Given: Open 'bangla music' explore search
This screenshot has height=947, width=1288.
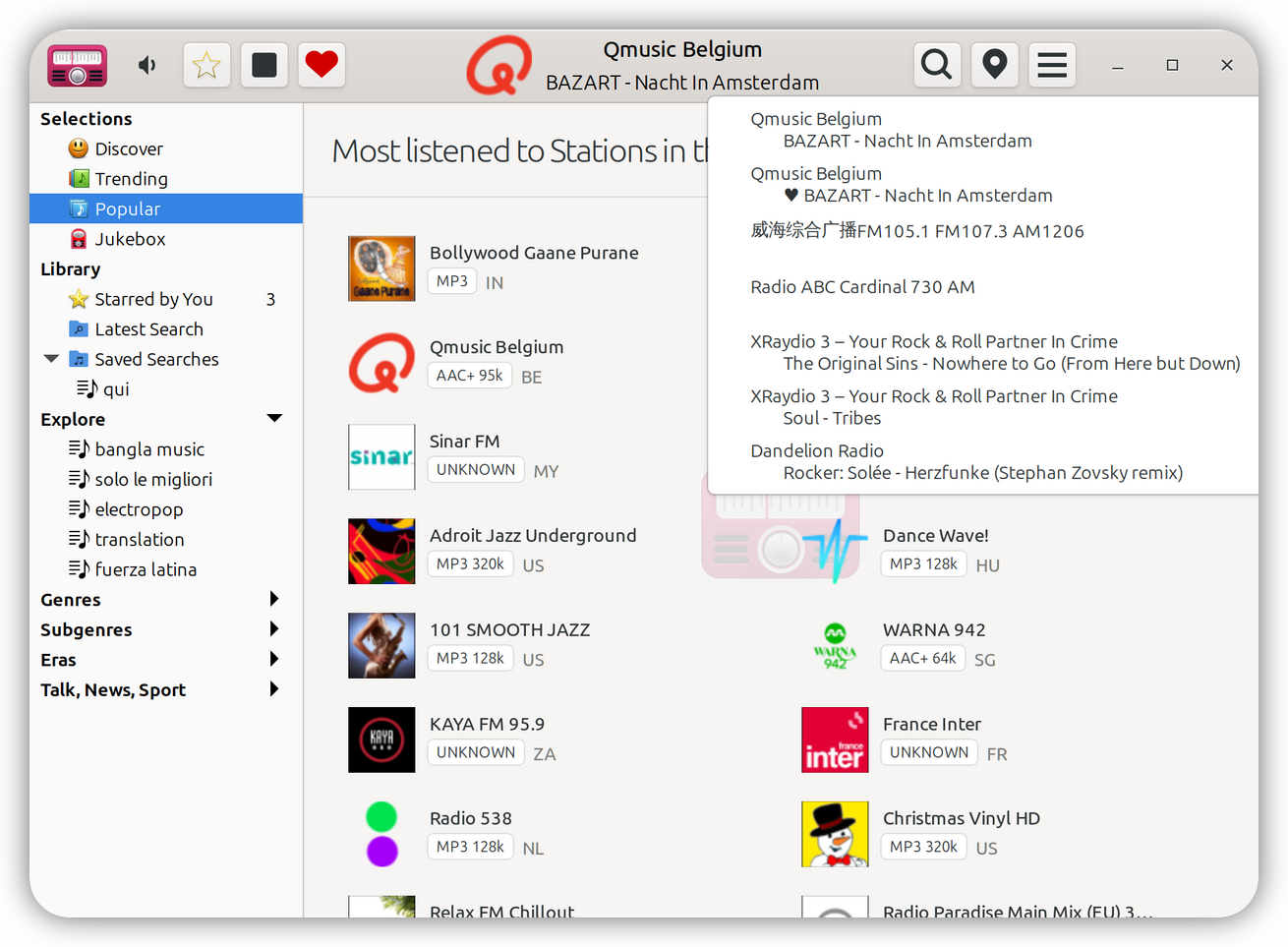Looking at the screenshot, I should (x=149, y=449).
